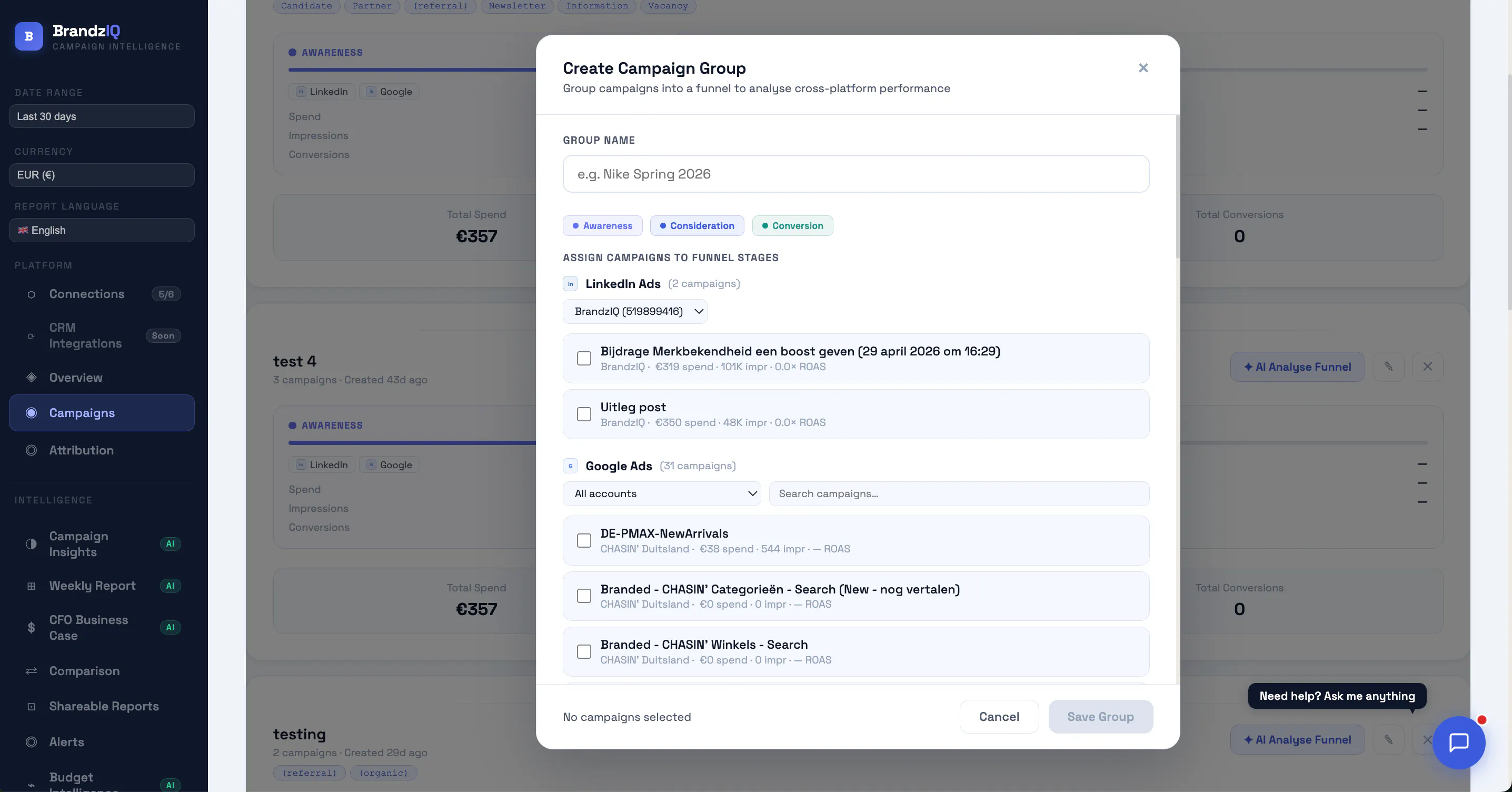Click the Vacancy tag at the top
Screen dimensions: 1512x792
[x=668, y=6]
